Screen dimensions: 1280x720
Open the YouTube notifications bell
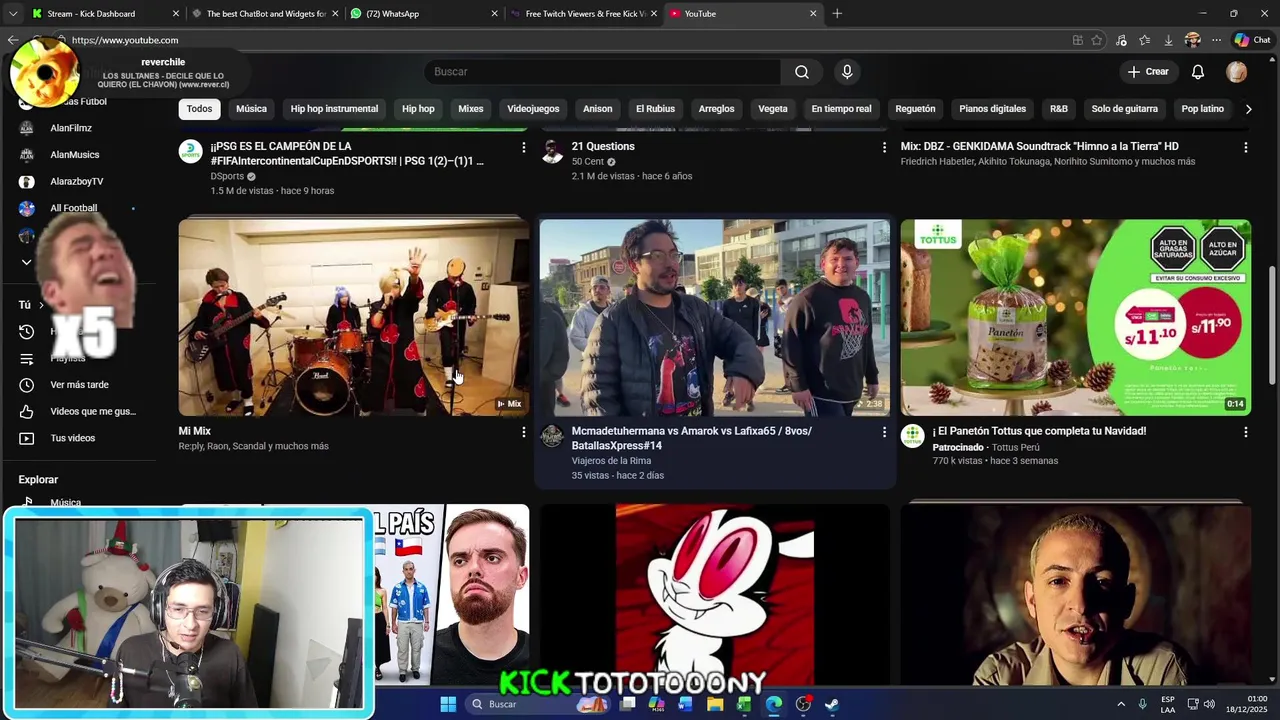[x=1198, y=72]
